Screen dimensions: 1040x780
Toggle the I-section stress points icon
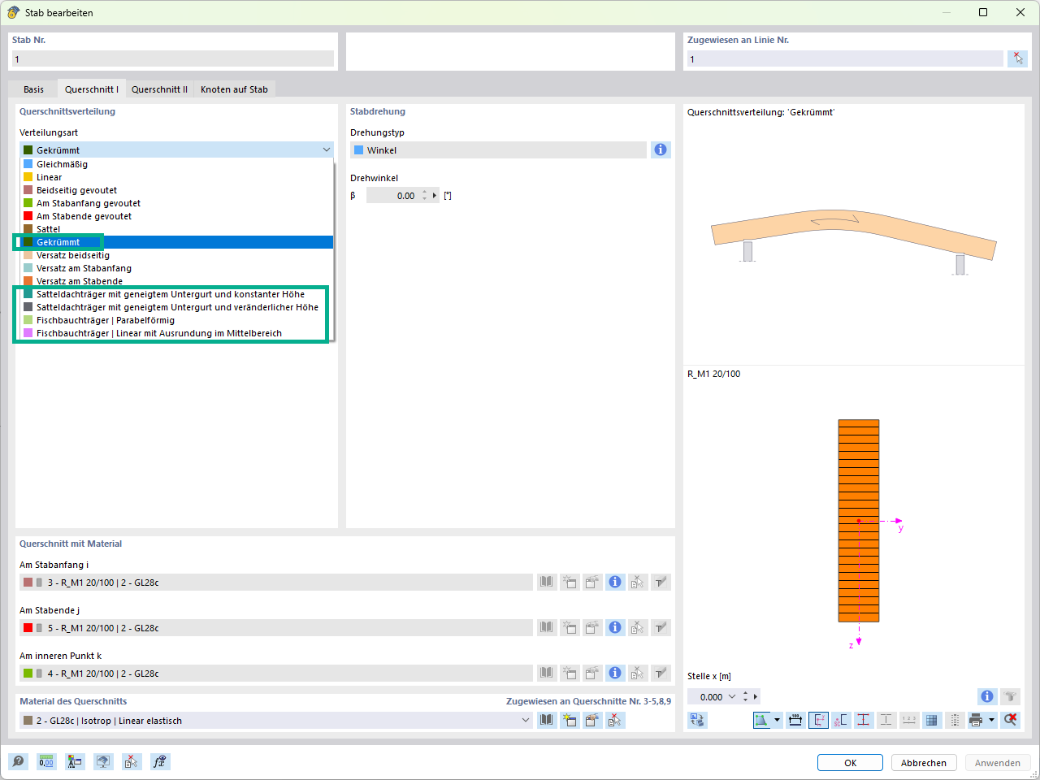point(863,720)
